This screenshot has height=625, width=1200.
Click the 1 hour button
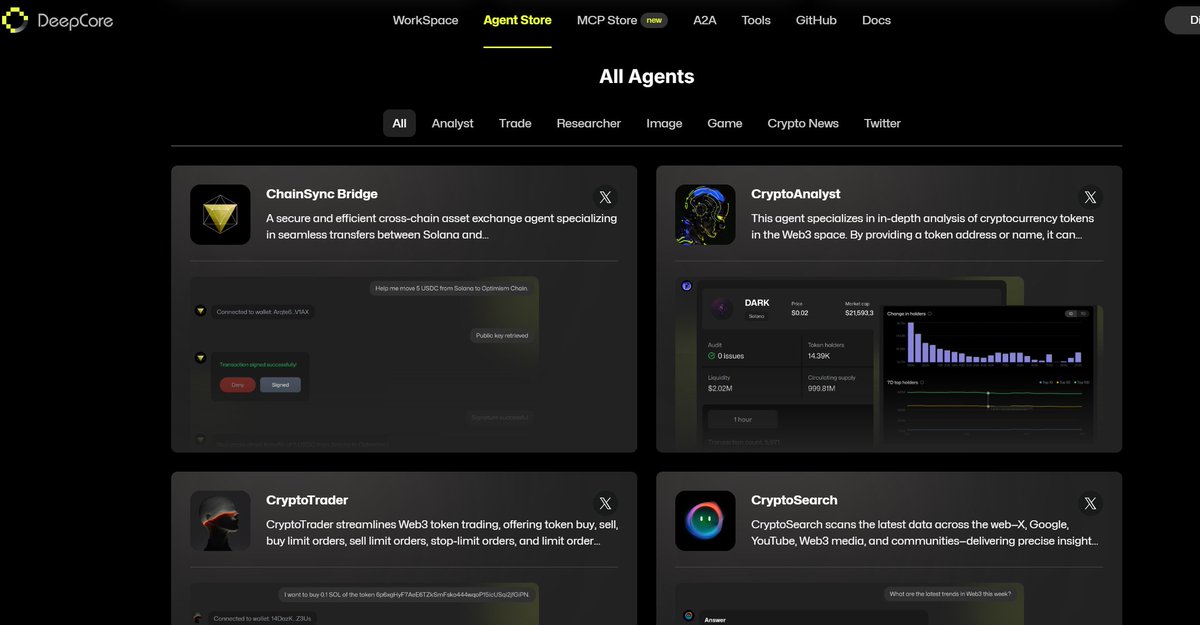coord(743,419)
